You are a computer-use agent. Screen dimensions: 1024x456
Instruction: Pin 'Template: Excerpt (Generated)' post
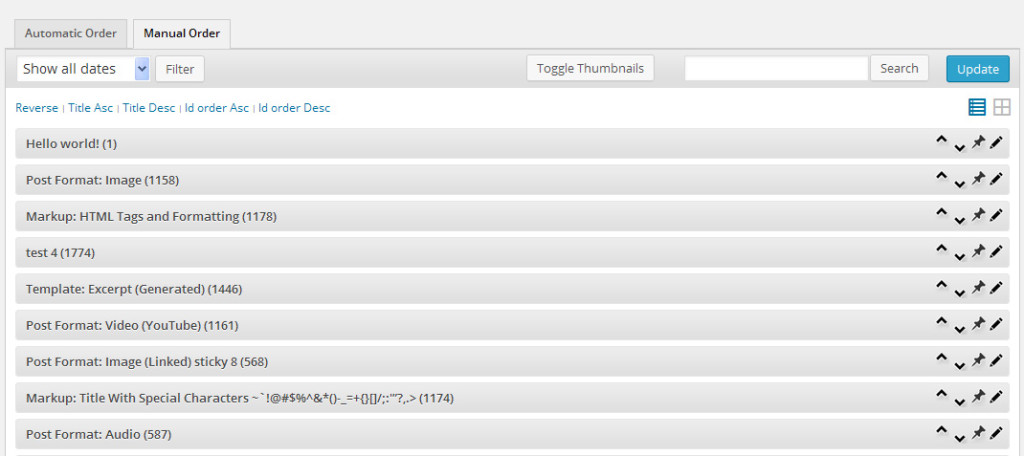pyautogui.click(x=978, y=287)
